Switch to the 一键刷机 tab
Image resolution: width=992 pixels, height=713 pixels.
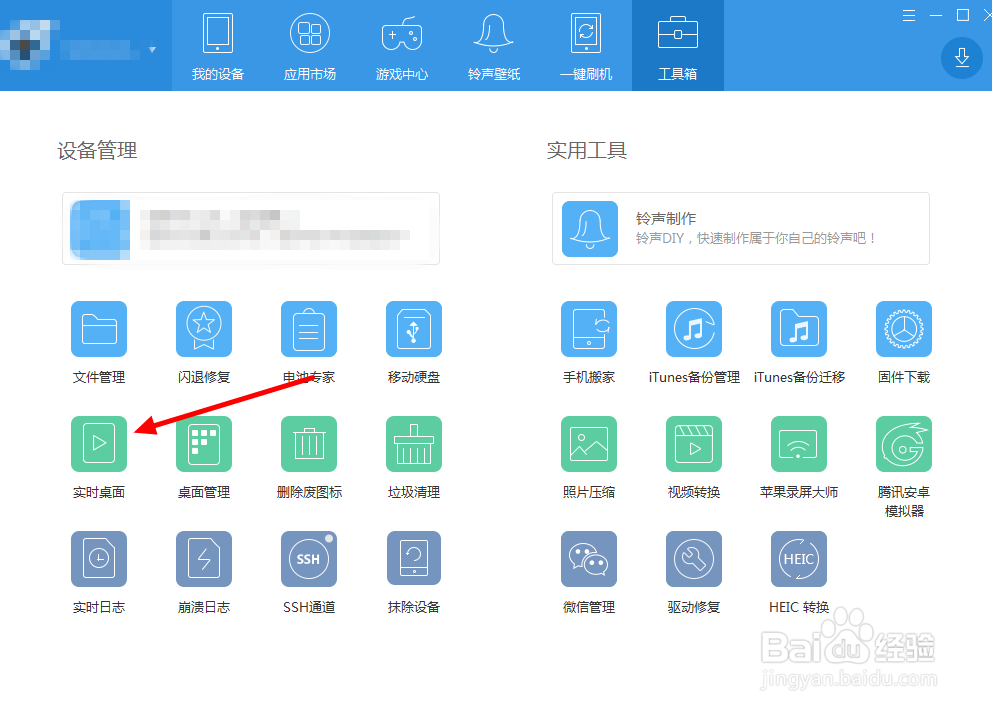(586, 46)
